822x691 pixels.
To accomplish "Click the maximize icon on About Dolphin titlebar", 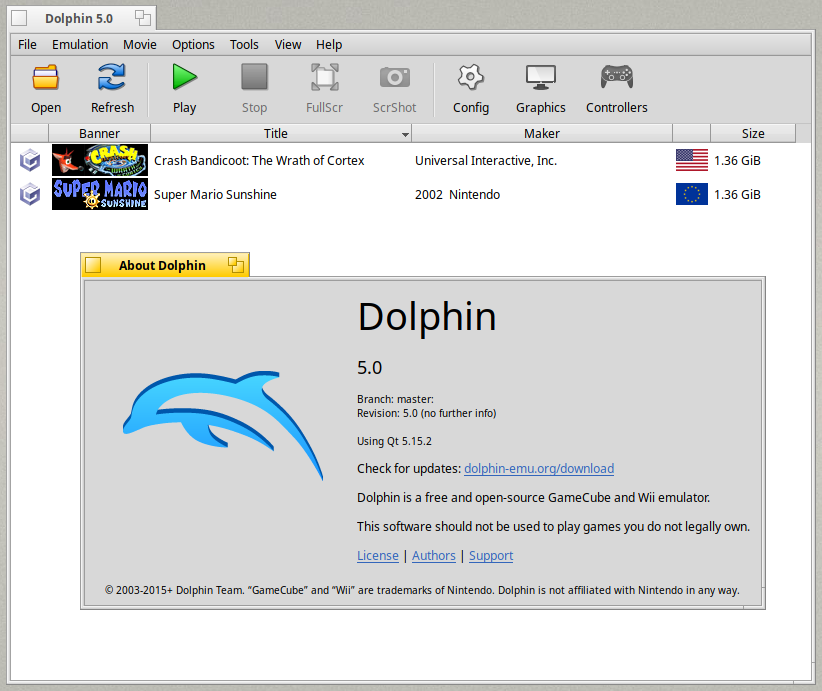I will pyautogui.click(x=236, y=265).
